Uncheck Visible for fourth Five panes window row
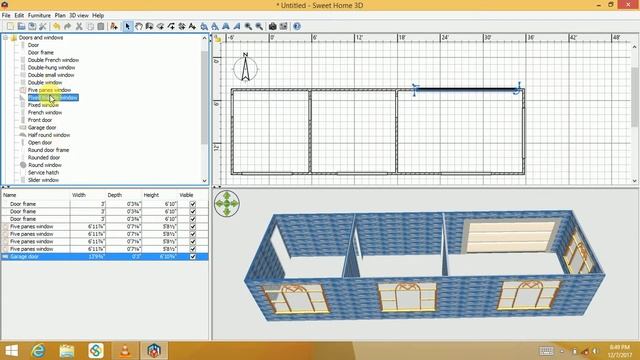640x360 pixels. point(193,249)
